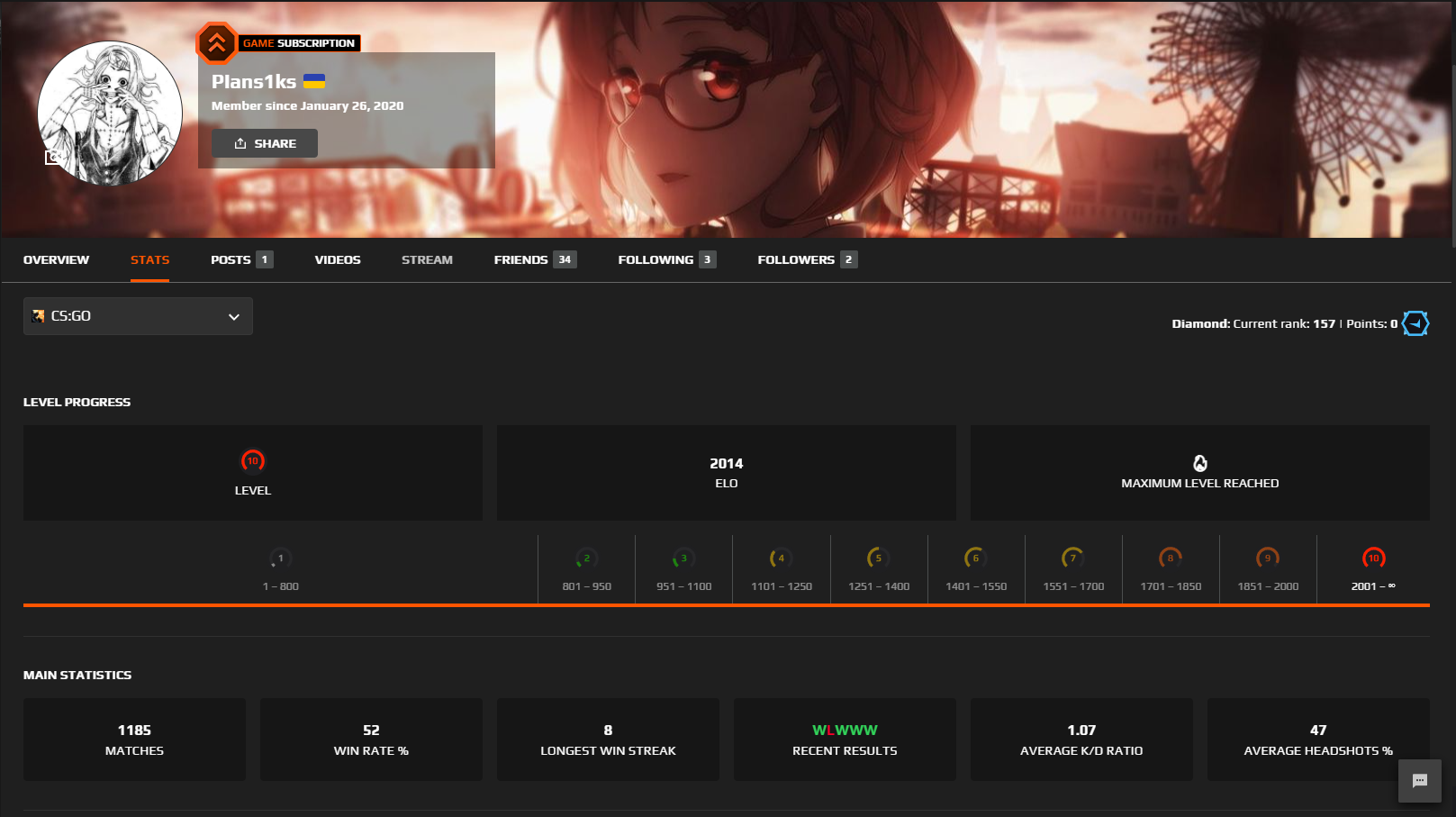The height and width of the screenshot is (817, 1456).
Task: Click the 951 – 1100 ELO range label
Action: click(x=684, y=586)
